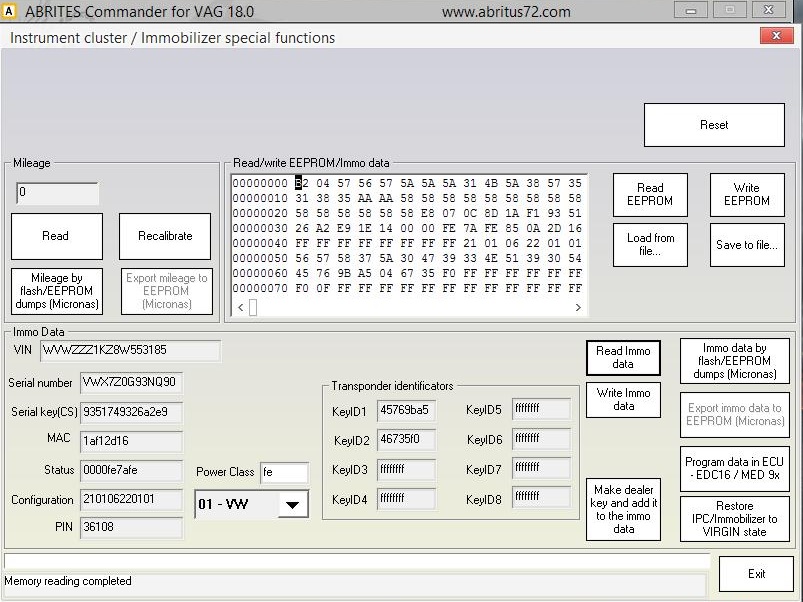
Task: Click the Recalibrate mileage button
Action: (x=165, y=236)
